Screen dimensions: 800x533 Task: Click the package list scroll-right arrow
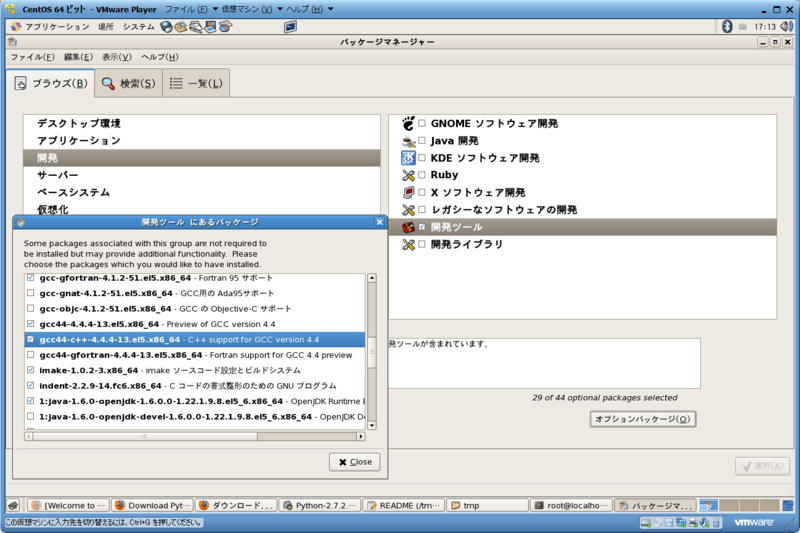point(361,437)
